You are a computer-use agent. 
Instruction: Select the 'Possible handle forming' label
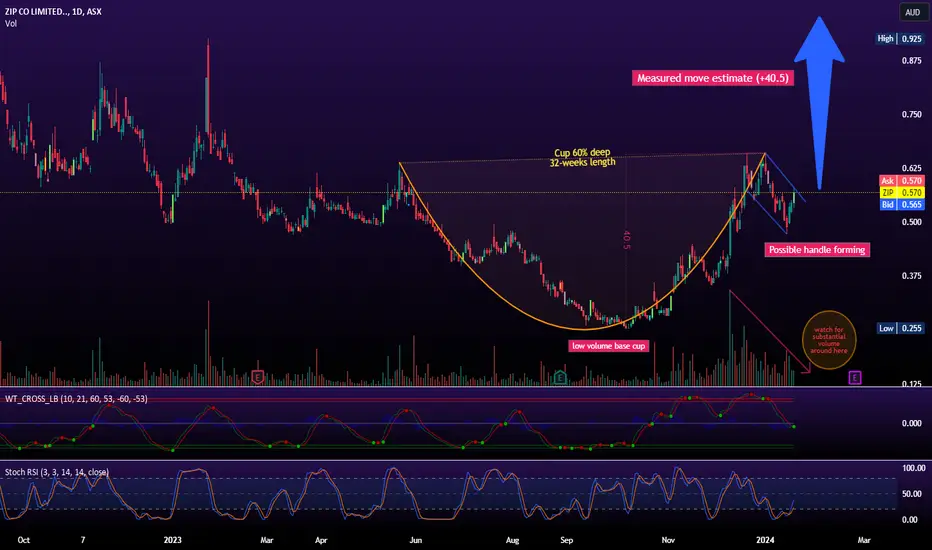click(817, 250)
